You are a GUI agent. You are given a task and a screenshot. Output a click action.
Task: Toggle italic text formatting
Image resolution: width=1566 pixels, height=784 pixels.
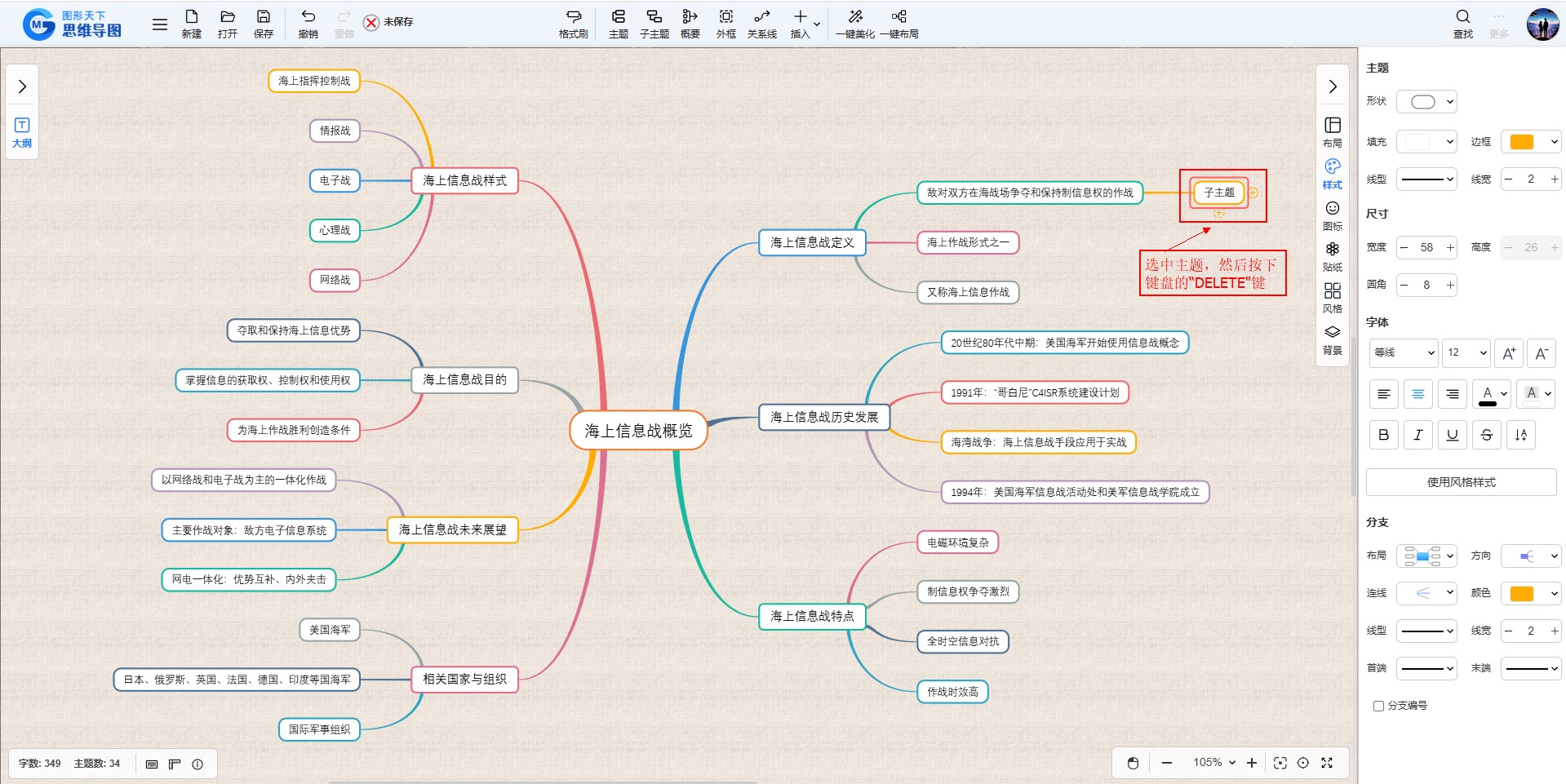point(1417,435)
